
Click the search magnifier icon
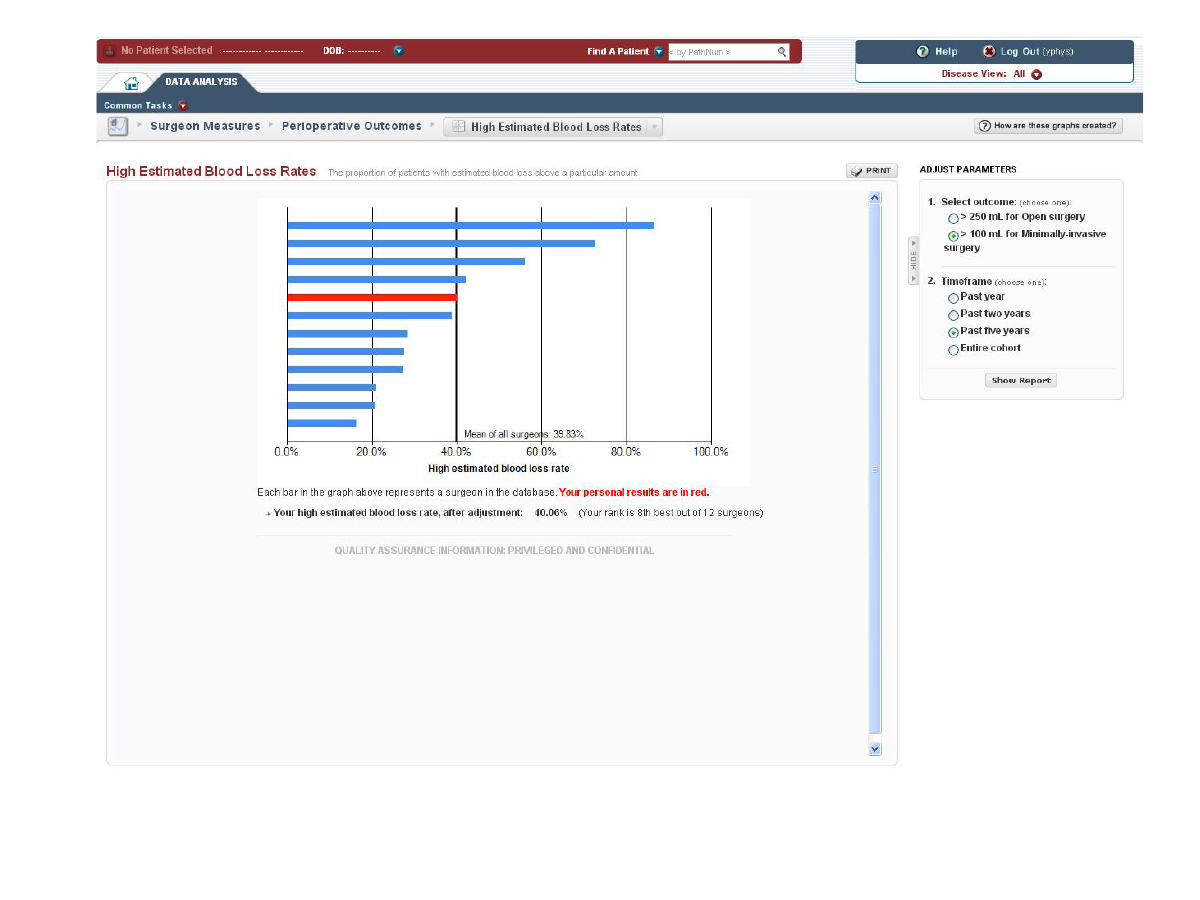click(x=782, y=52)
